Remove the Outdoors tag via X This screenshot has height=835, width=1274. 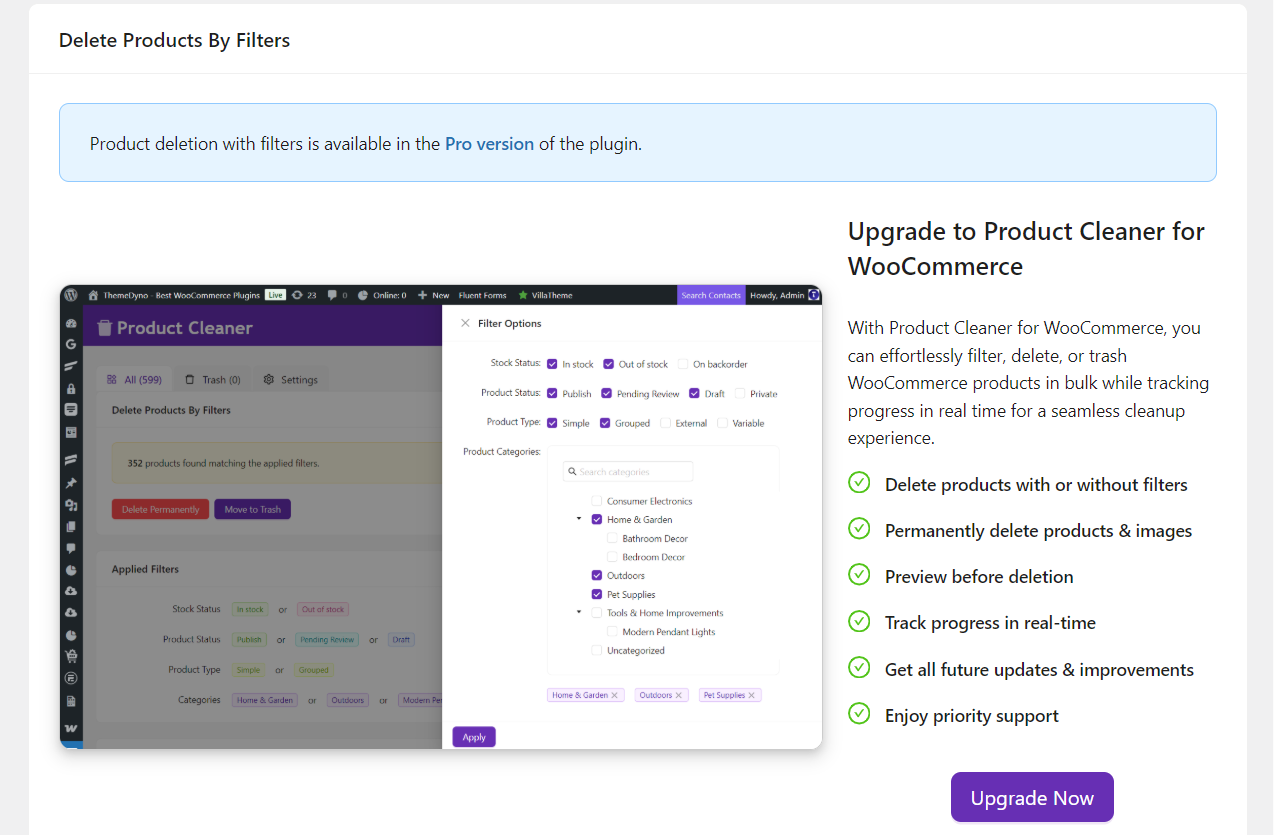[x=679, y=695]
